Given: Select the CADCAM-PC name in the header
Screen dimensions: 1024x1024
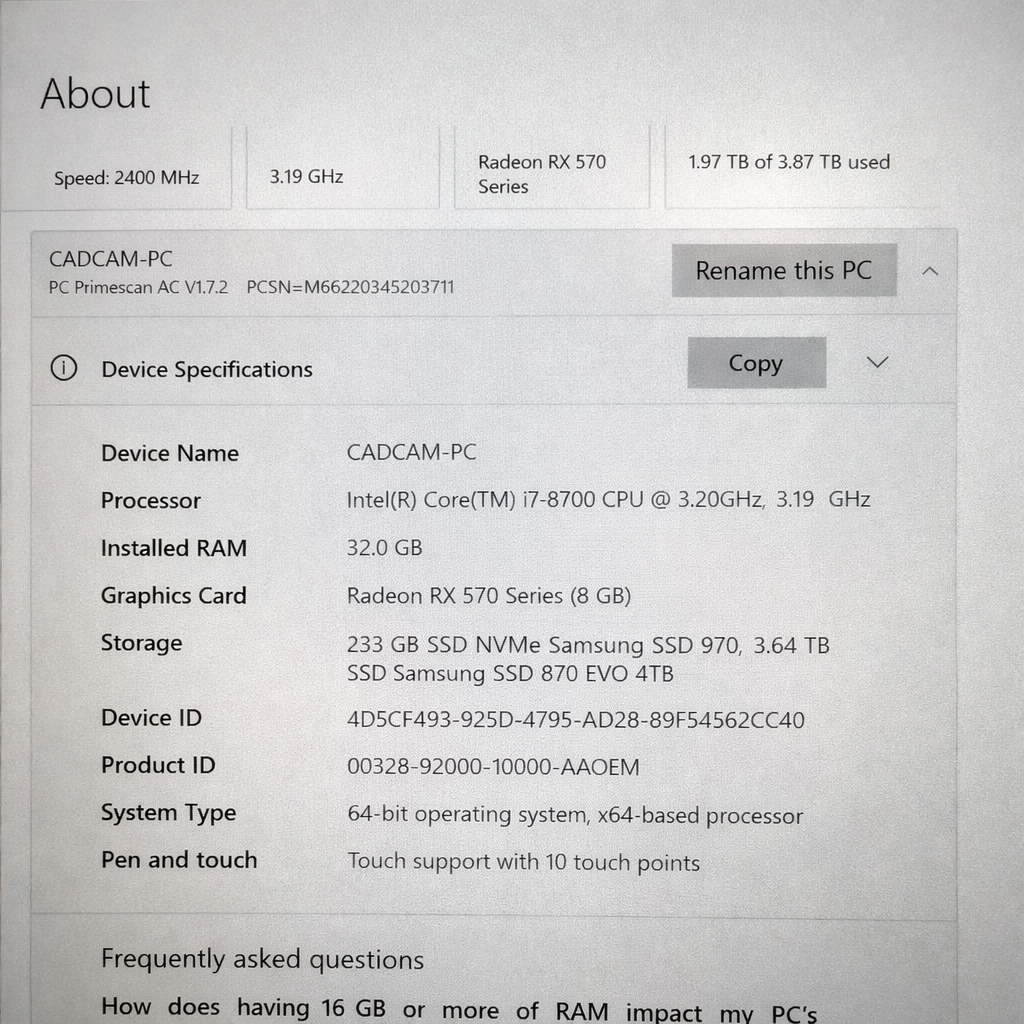Looking at the screenshot, I should 111,259.
